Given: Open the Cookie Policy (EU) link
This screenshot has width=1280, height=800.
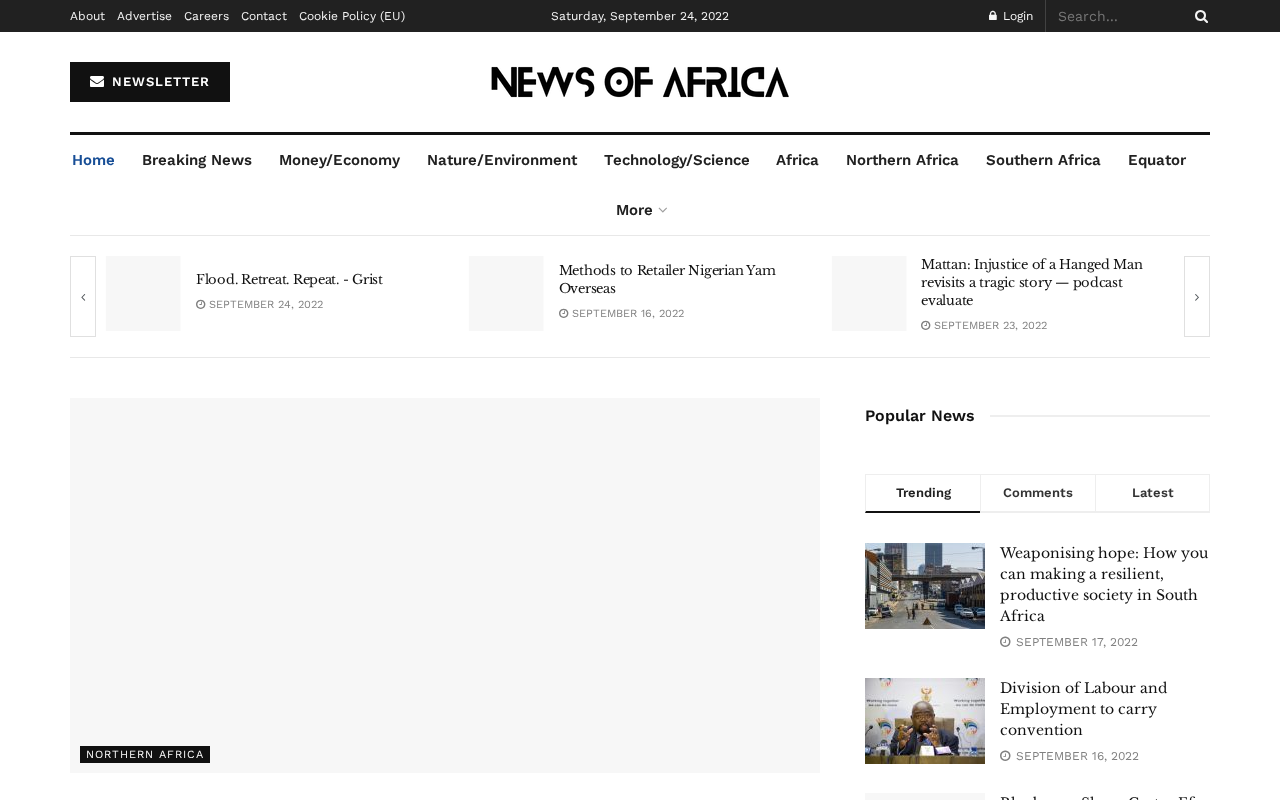Looking at the screenshot, I should click(x=352, y=16).
